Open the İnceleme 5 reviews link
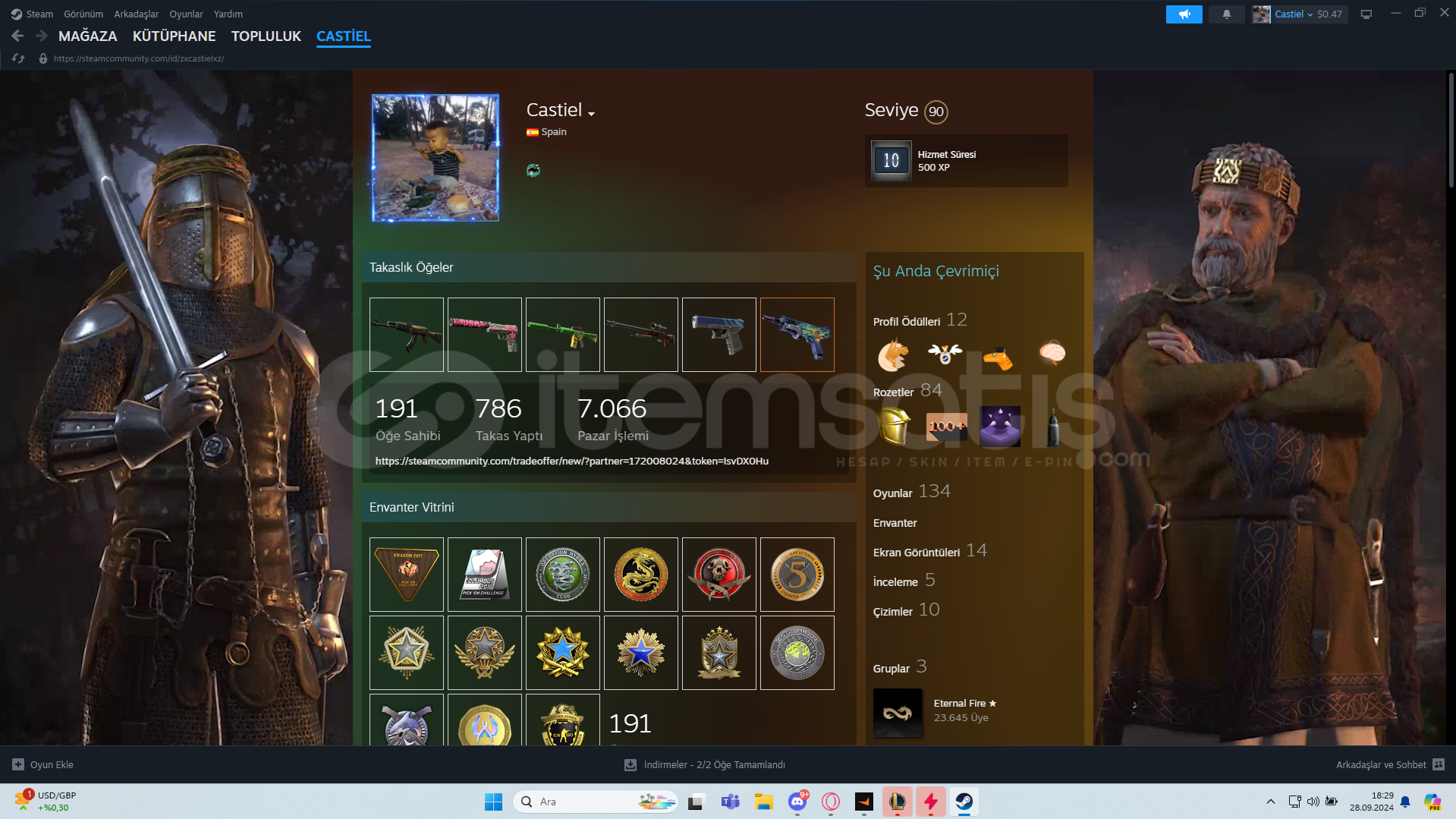The image size is (1456, 819). coord(904,581)
